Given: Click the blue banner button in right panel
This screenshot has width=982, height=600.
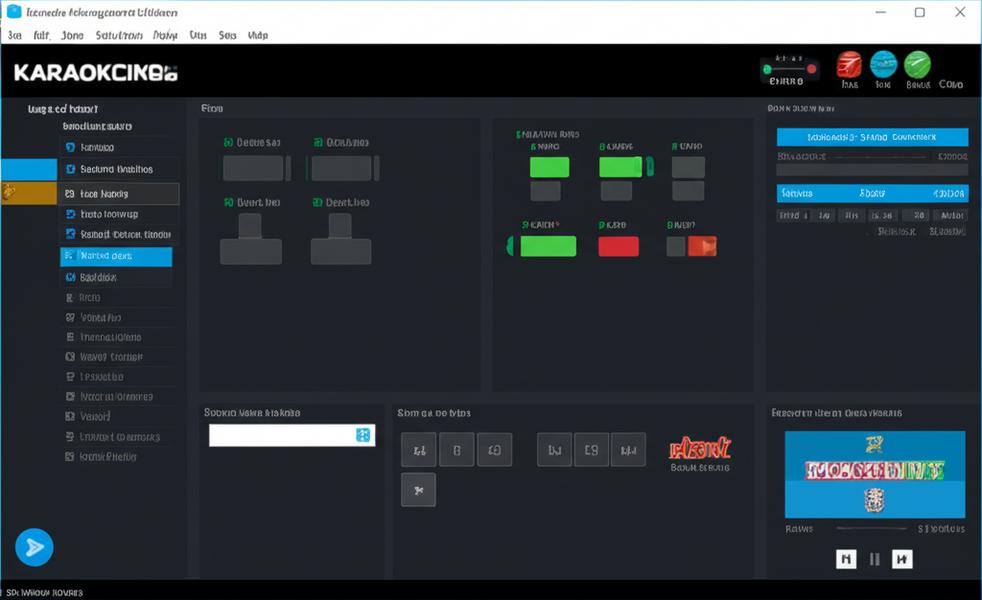Looking at the screenshot, I should [x=872, y=137].
